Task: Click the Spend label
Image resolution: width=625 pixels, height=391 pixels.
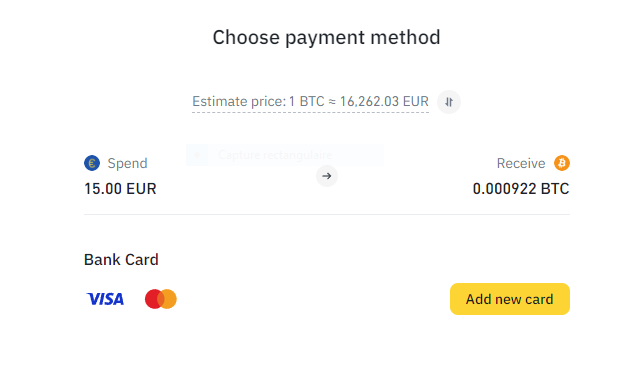Action: (128, 163)
